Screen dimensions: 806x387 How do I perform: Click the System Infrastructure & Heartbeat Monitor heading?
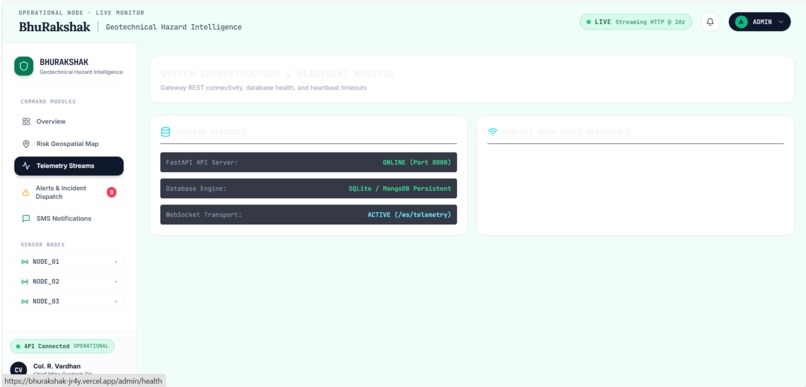(x=277, y=75)
